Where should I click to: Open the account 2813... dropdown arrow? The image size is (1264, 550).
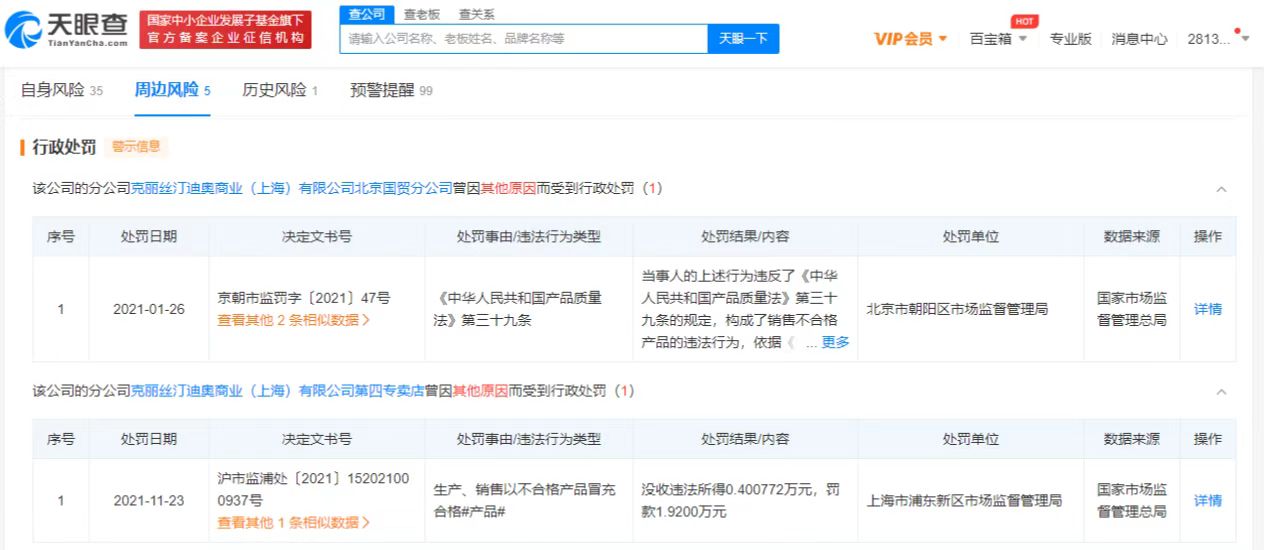click(x=1245, y=38)
